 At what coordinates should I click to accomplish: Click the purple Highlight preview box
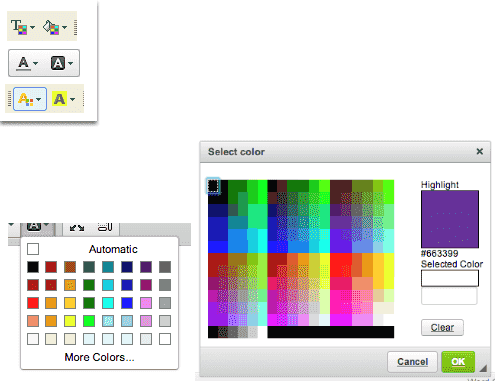coord(450,219)
